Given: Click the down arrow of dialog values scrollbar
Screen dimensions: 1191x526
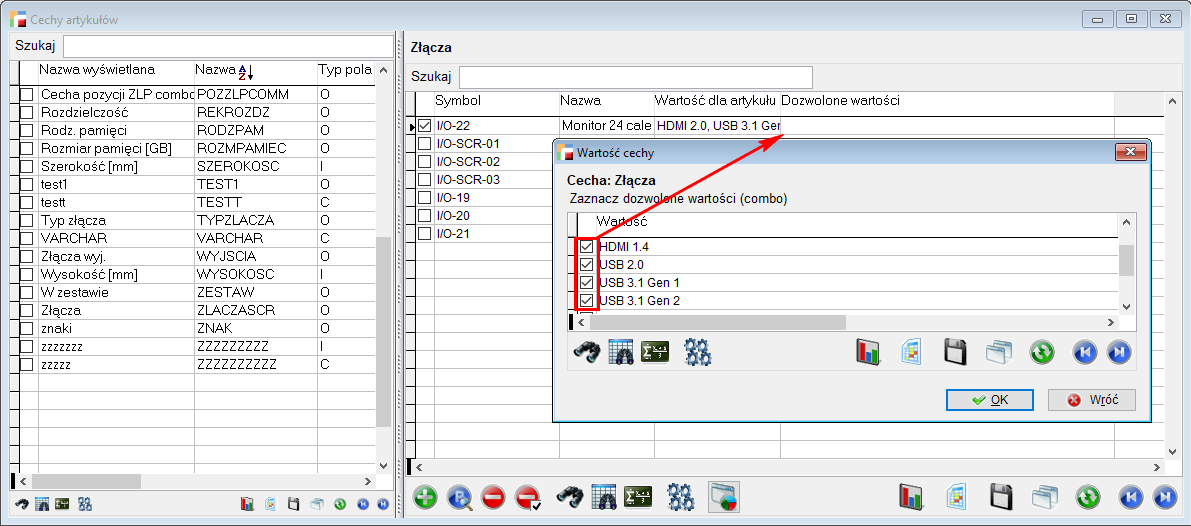Looking at the screenshot, I should pyautogui.click(x=1126, y=307).
